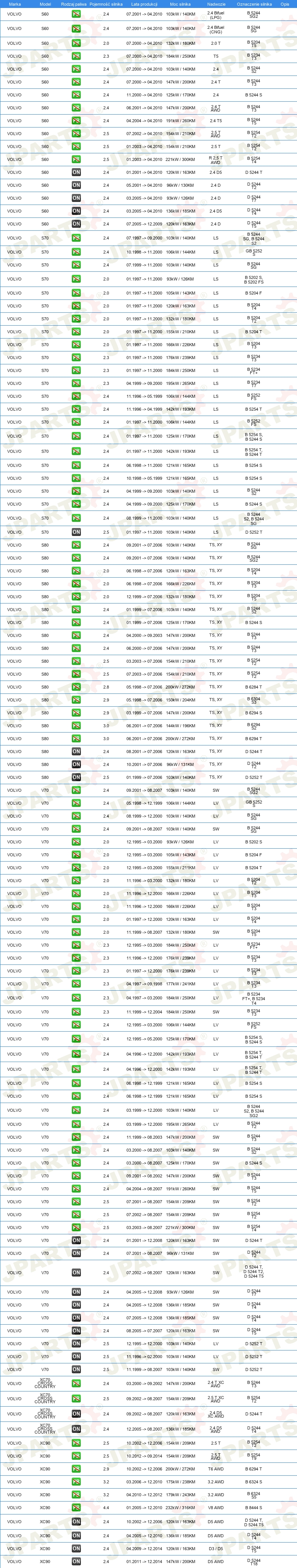
Task: Click power value 232kW / 316KM
Action: point(181,1508)
